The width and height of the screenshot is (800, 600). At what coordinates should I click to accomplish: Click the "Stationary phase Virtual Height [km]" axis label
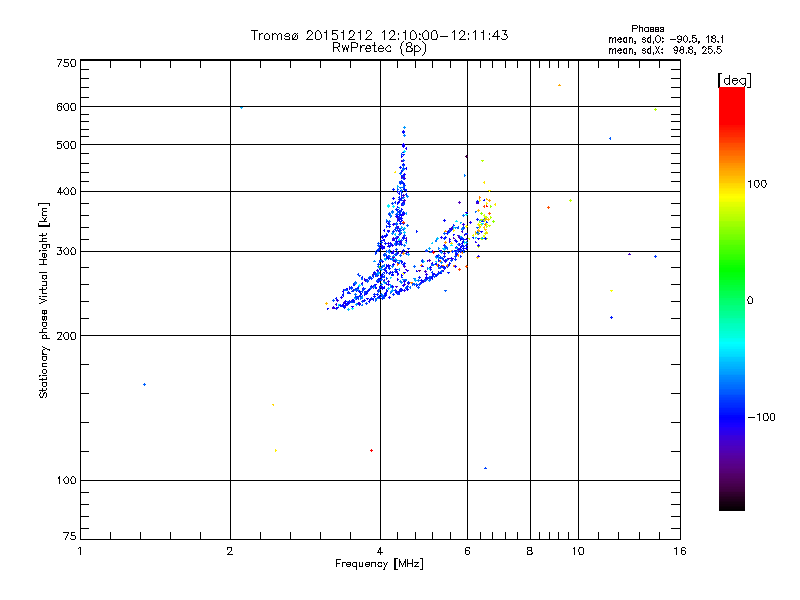point(44,300)
